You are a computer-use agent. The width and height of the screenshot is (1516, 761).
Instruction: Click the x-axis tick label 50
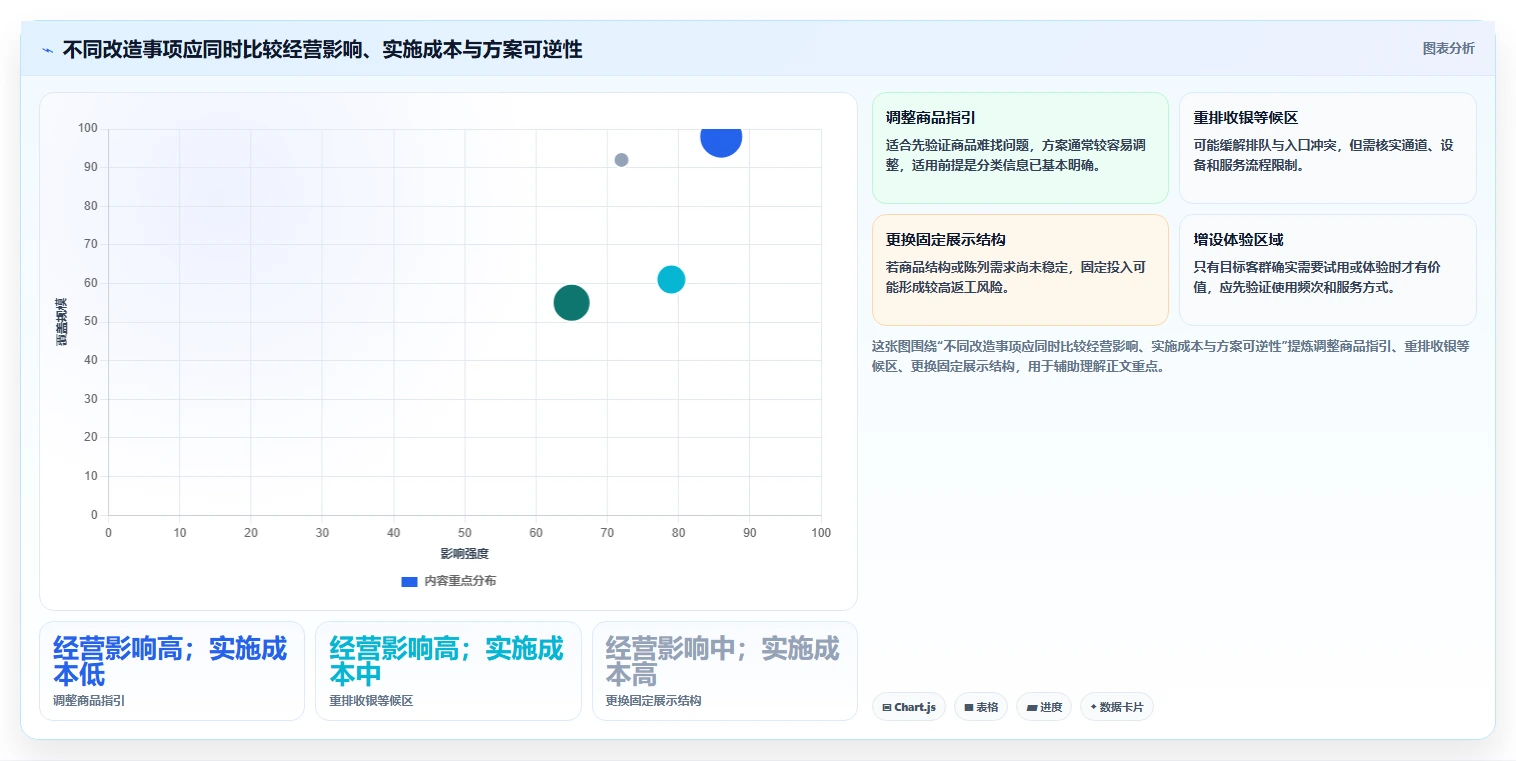pos(464,533)
